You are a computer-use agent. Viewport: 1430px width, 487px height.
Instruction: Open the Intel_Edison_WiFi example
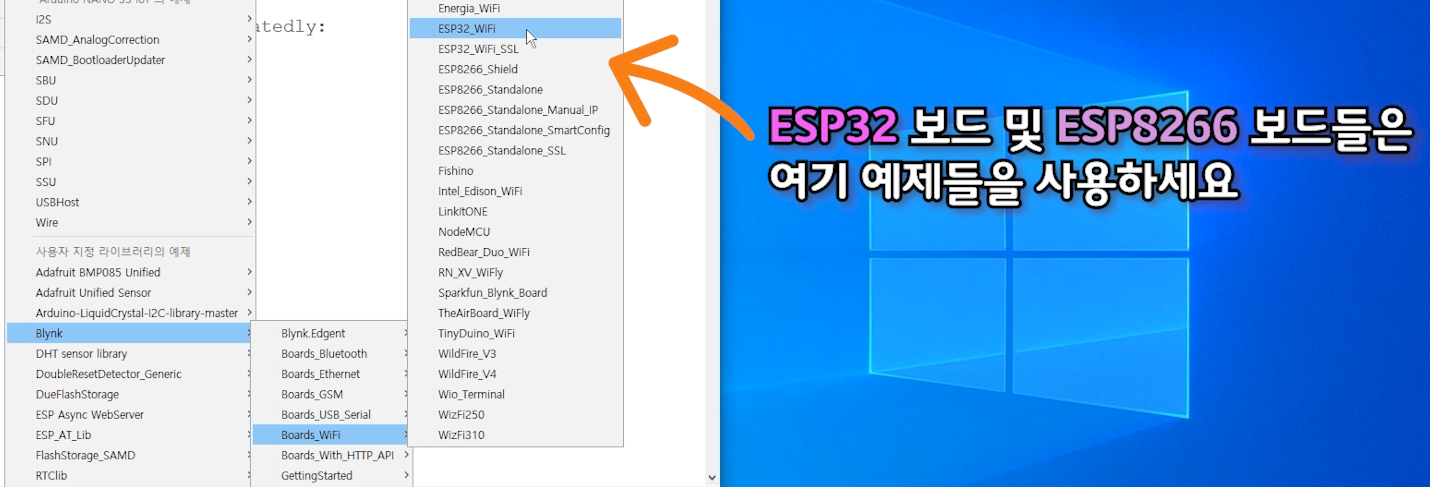tap(515, 191)
